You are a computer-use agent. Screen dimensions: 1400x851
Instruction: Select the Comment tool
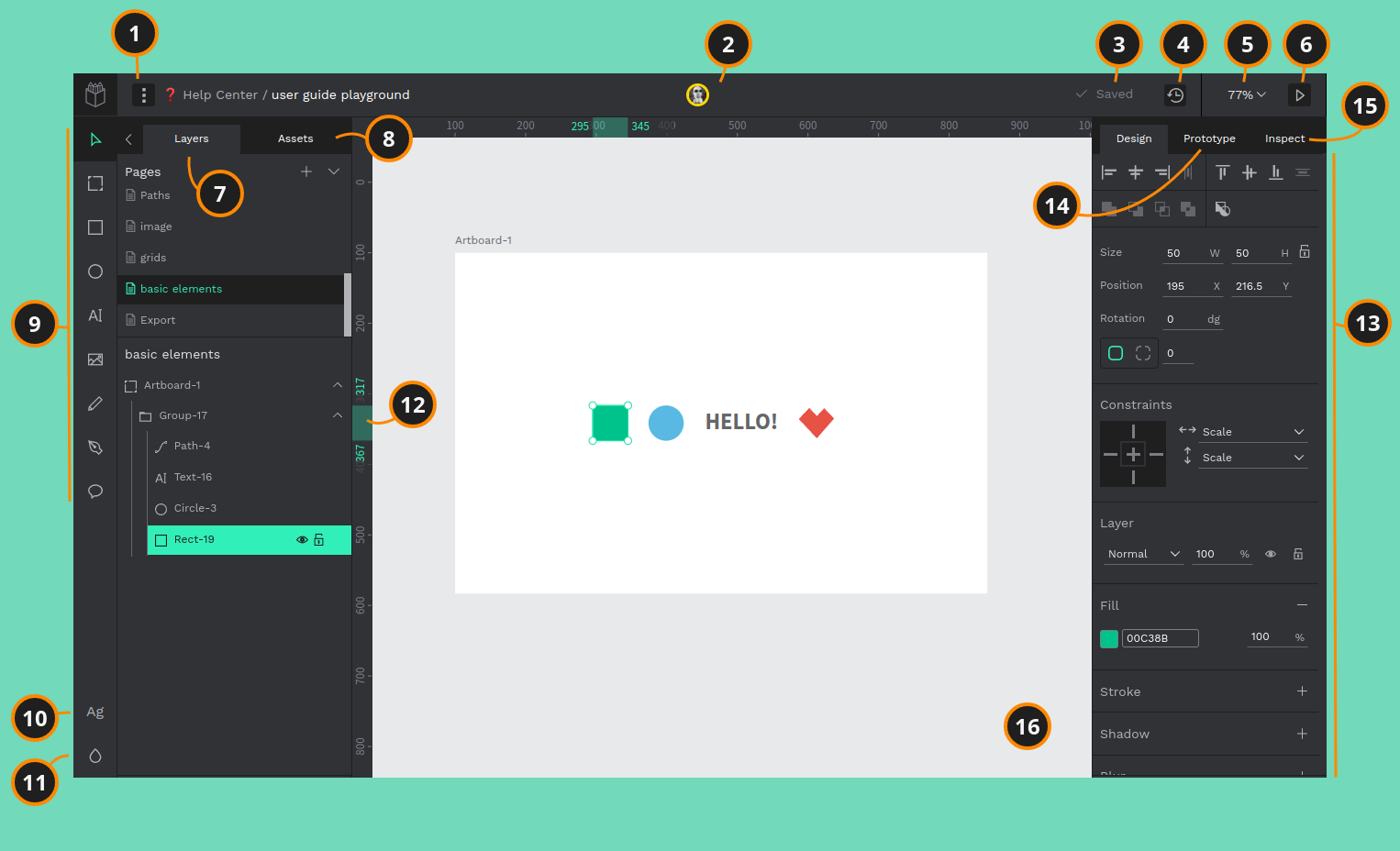pos(95,492)
